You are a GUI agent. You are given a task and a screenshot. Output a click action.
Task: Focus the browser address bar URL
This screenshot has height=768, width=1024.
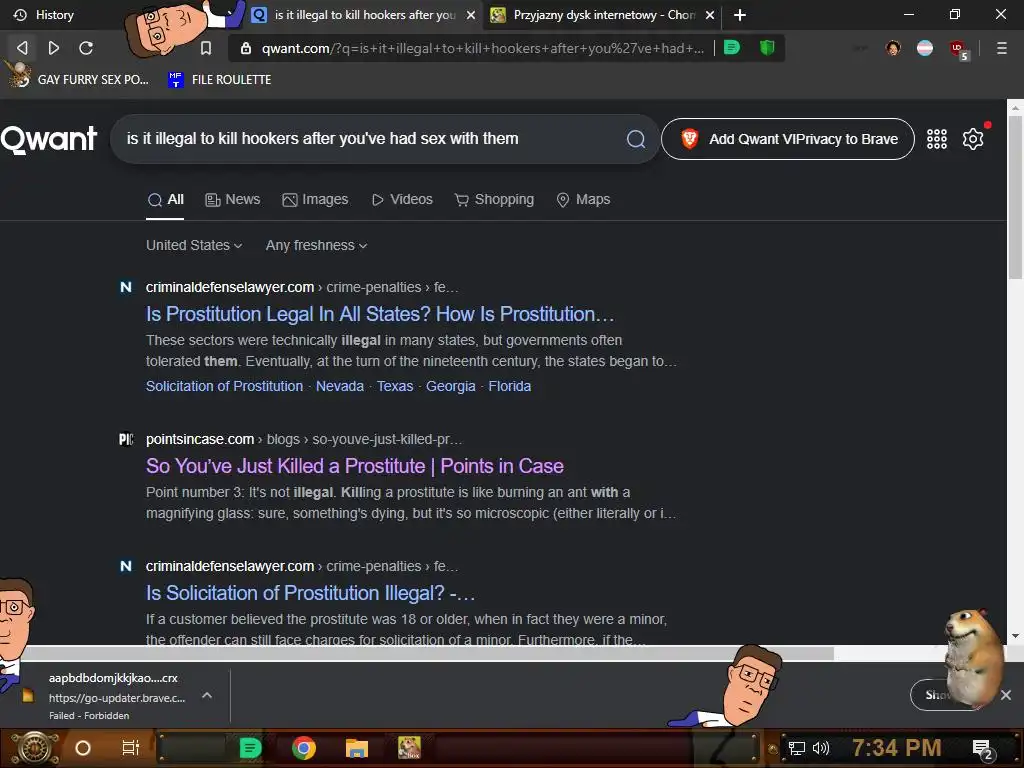tap(483, 48)
